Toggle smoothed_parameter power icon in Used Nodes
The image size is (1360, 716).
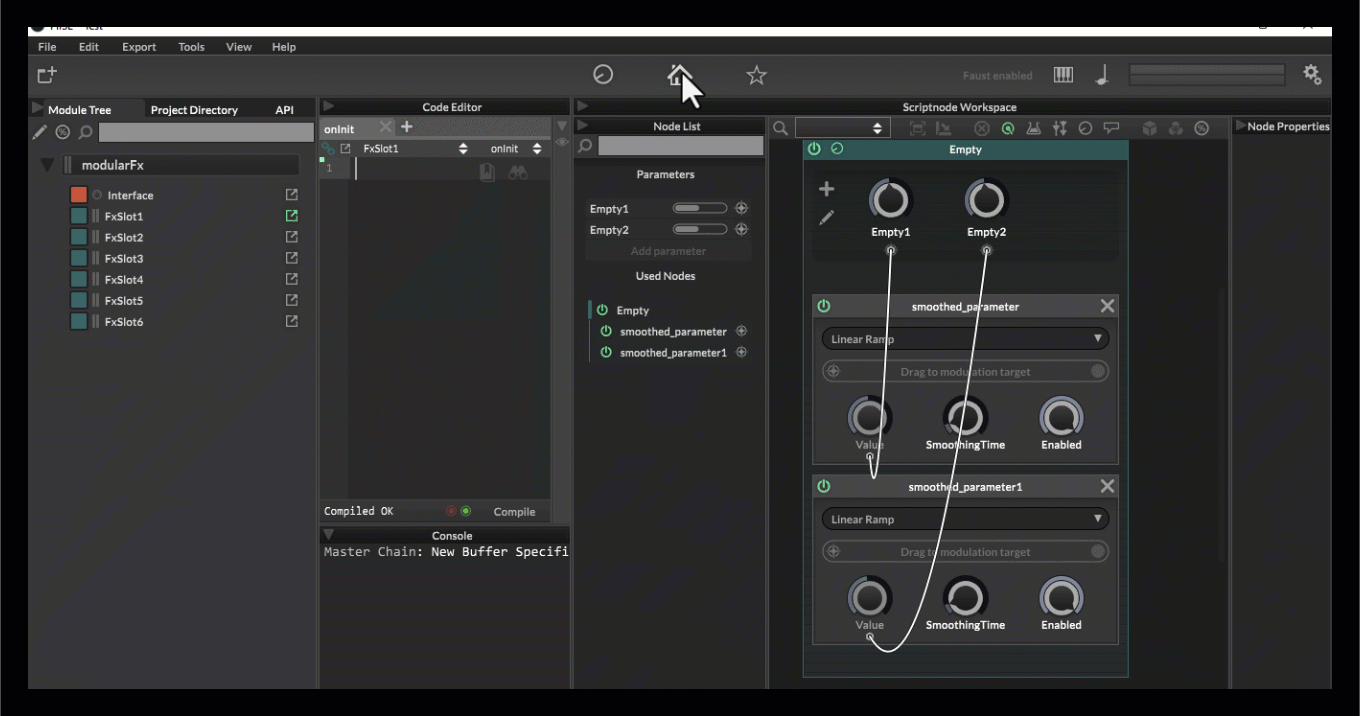click(x=606, y=331)
